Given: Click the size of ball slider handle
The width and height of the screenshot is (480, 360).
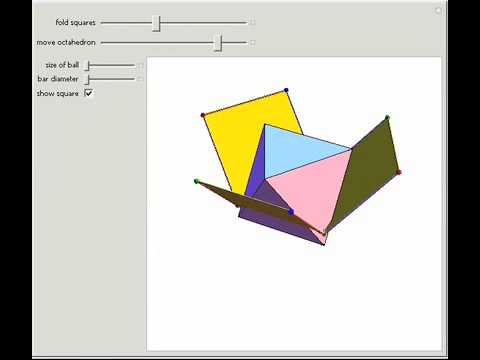Looking at the screenshot, I should pos(87,66).
